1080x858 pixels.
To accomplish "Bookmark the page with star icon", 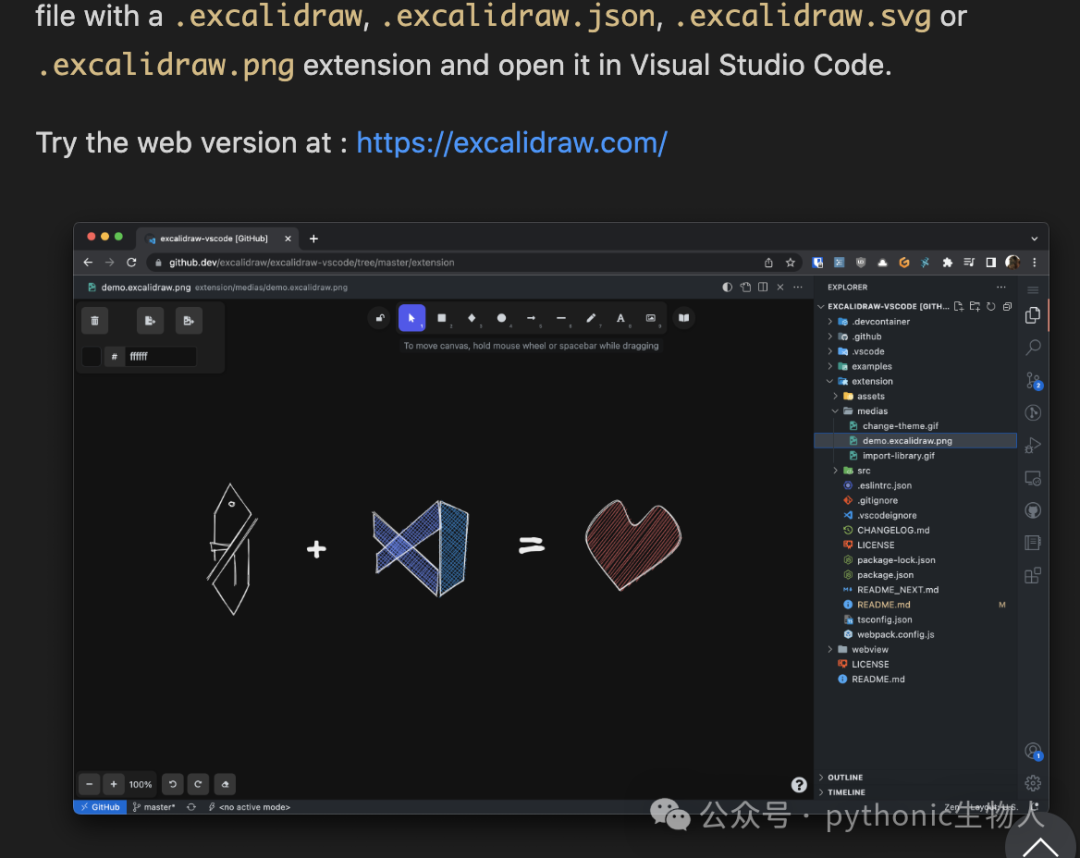I will tap(790, 262).
